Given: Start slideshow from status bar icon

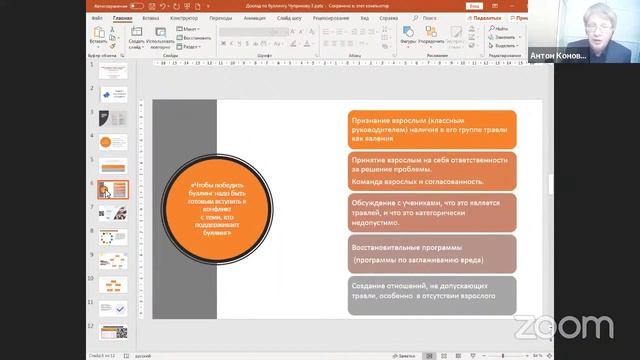Looking at the screenshot, I should (x=473, y=356).
